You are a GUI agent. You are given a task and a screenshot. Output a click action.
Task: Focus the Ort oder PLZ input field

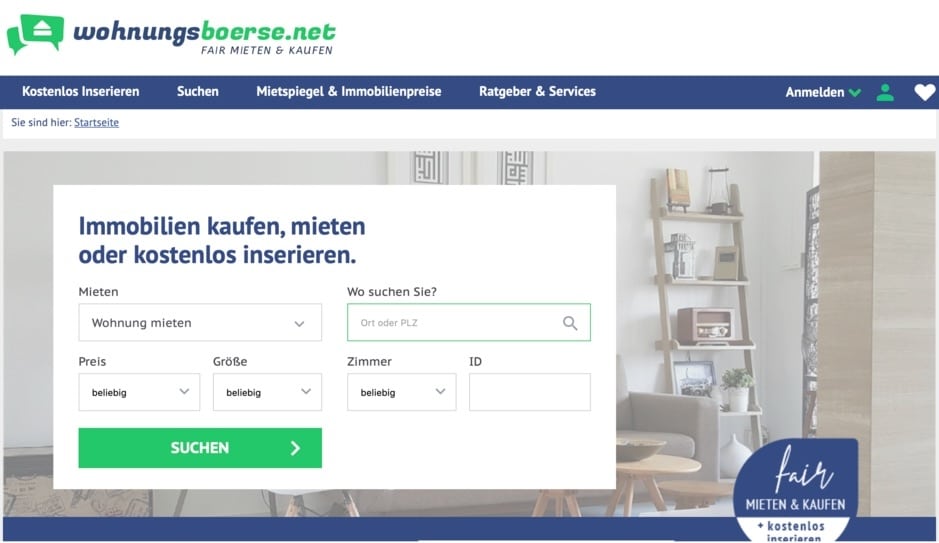pyautogui.click(x=469, y=323)
